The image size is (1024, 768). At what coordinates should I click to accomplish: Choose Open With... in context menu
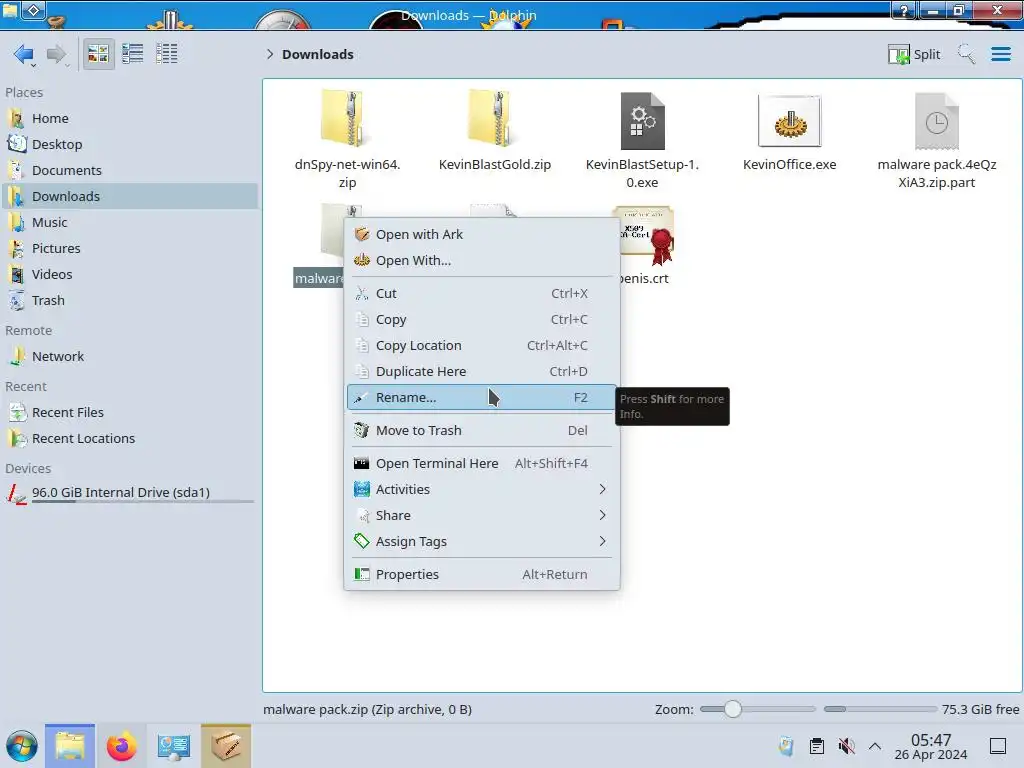tap(481, 261)
